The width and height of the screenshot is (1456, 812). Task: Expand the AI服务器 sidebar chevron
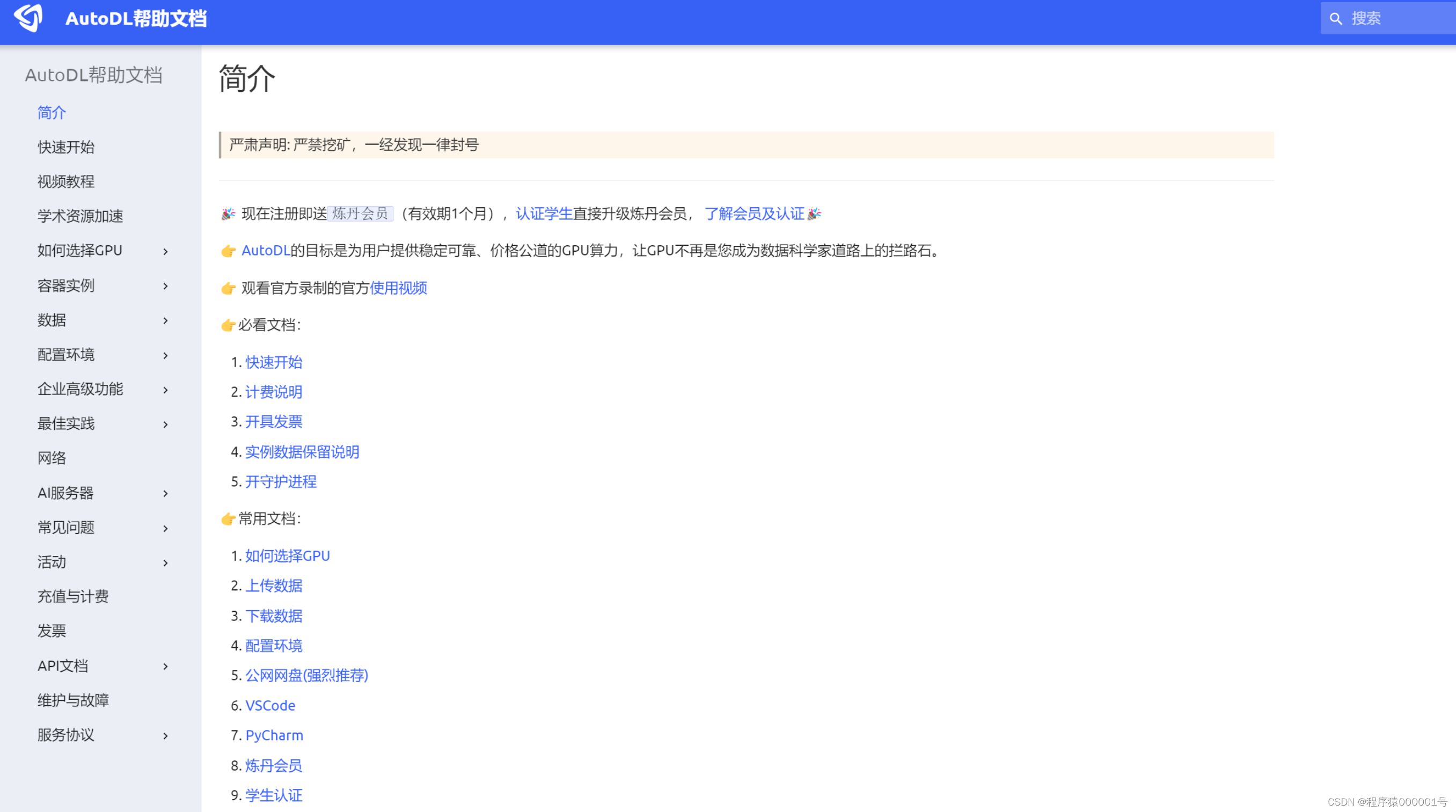pyautogui.click(x=166, y=493)
